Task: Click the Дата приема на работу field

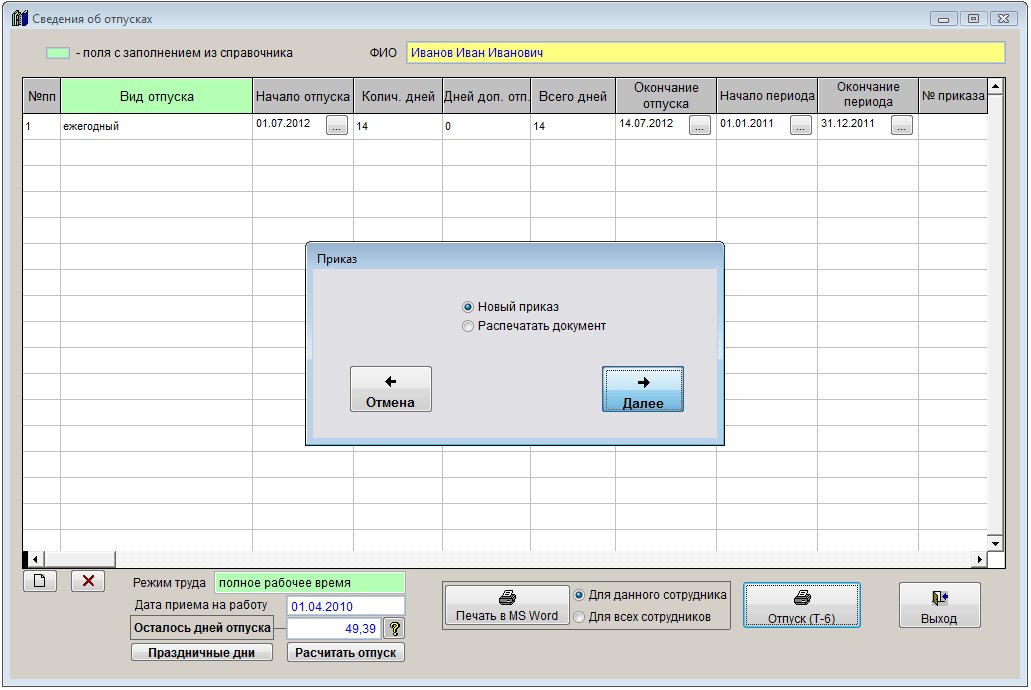Action: point(346,606)
